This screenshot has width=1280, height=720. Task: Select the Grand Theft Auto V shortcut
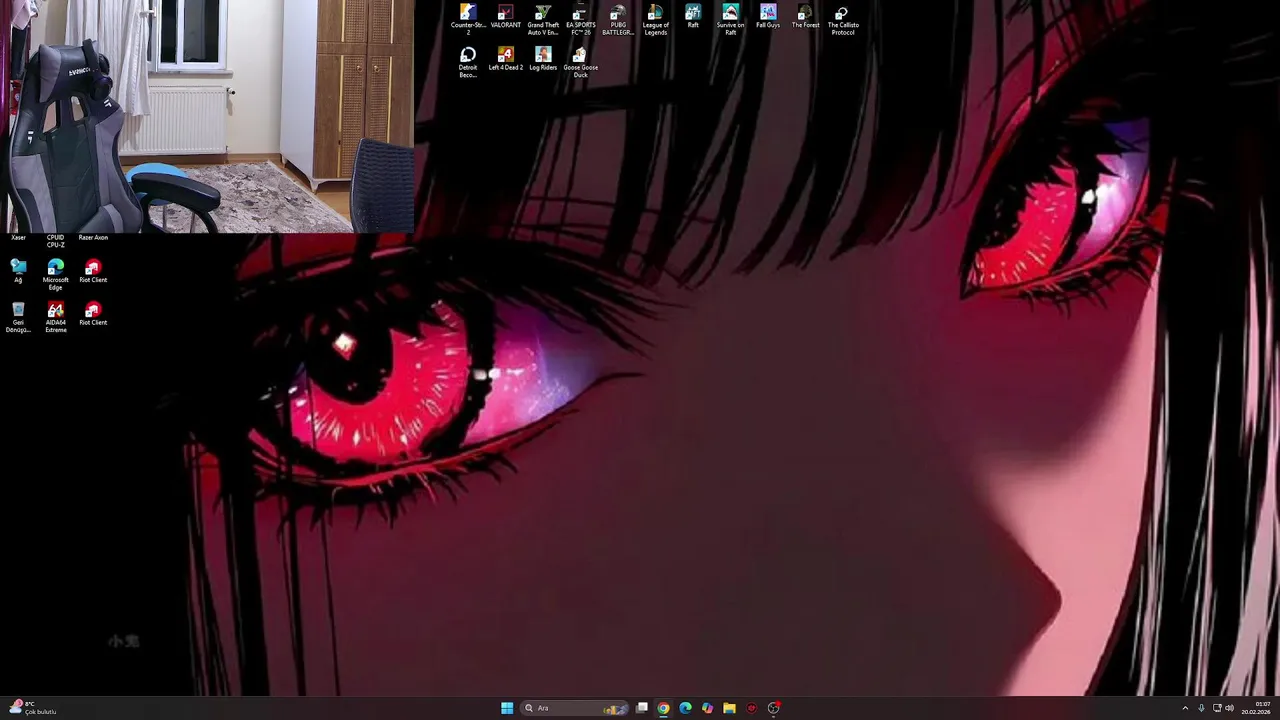point(543,19)
